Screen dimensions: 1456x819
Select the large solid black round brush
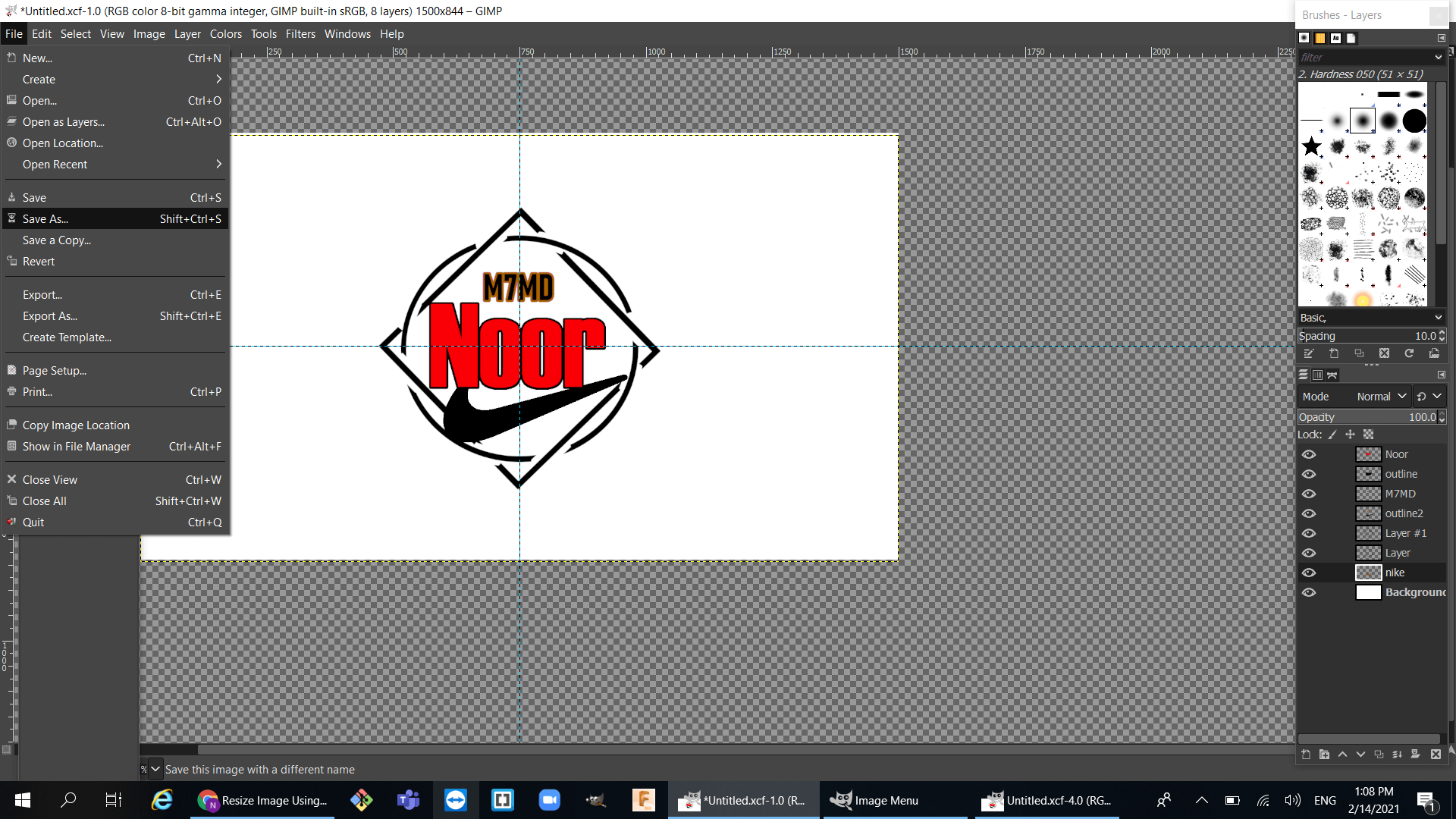point(1414,121)
